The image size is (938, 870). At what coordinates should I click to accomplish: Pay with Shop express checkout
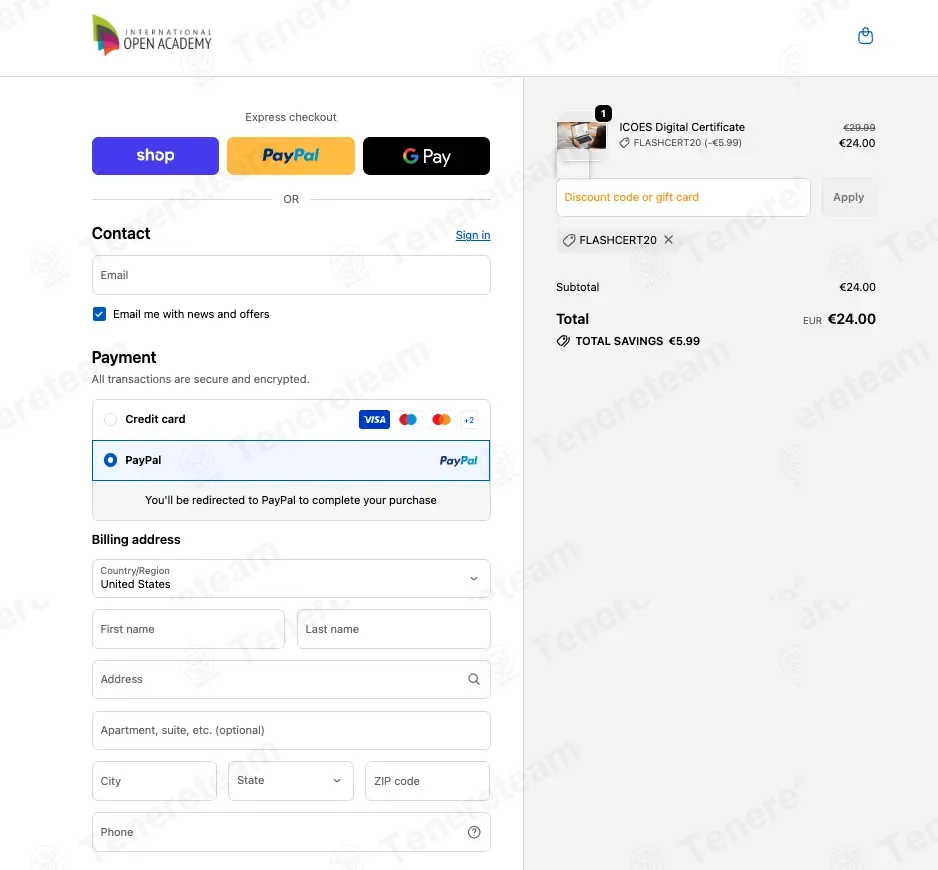[156, 156]
